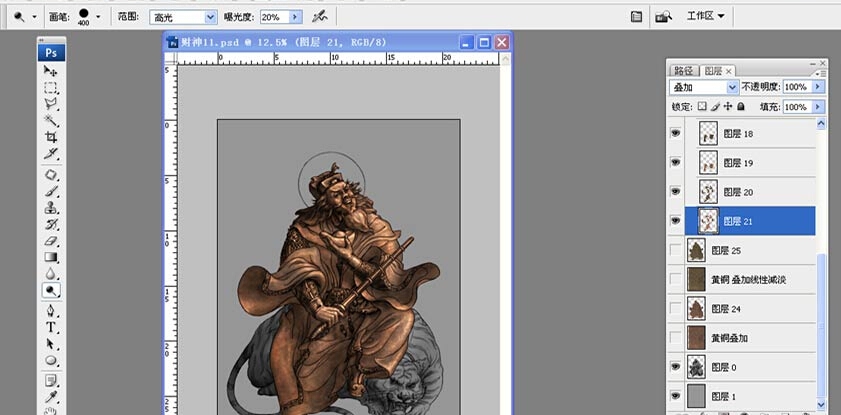Select the Pen tool

click(51, 311)
